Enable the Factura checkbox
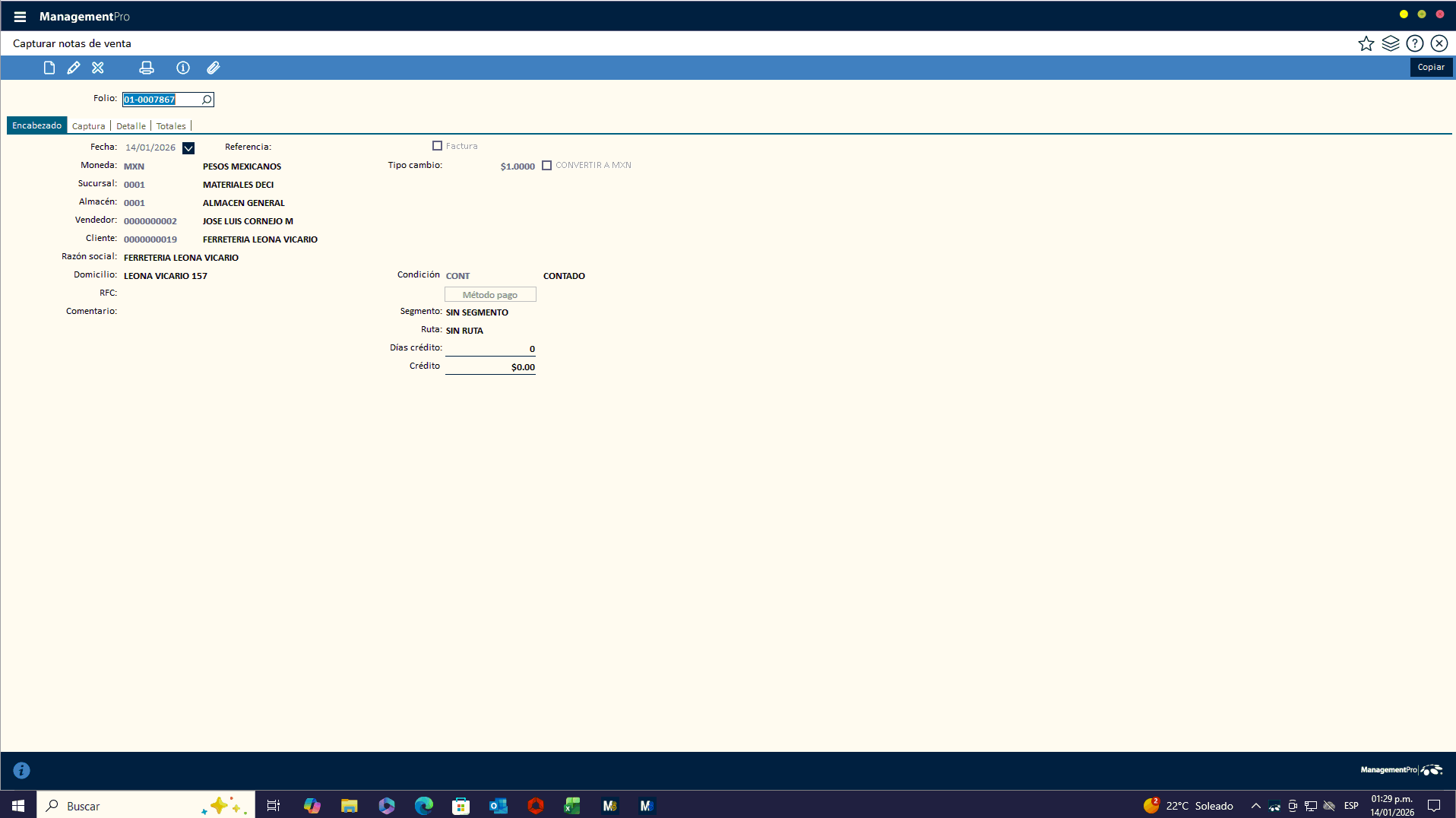 pos(437,146)
